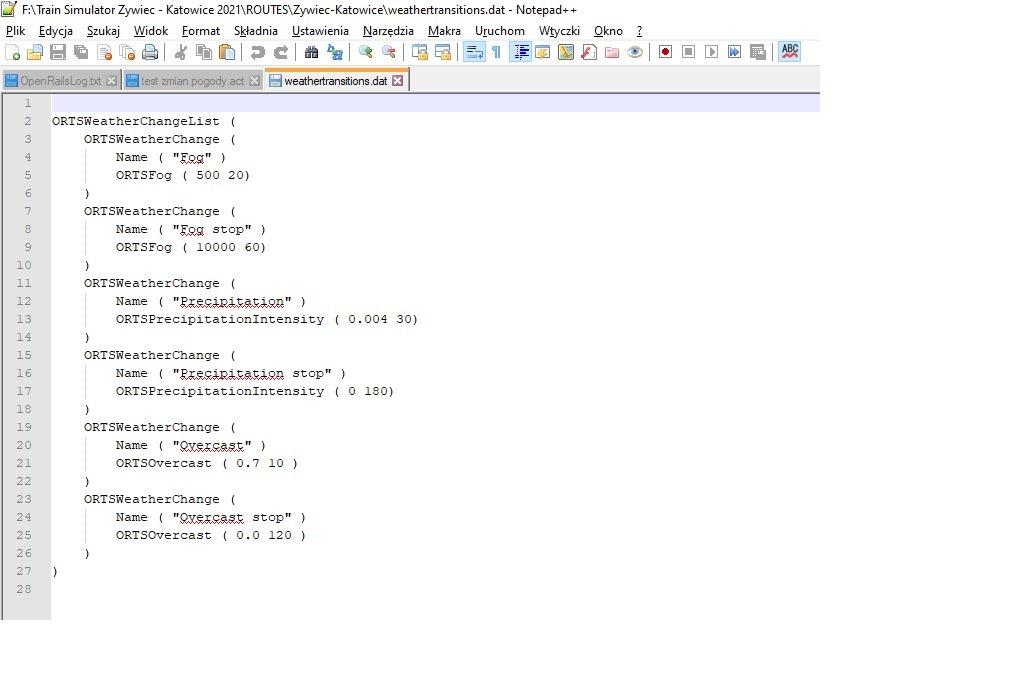The image size is (1010, 674).
Task: Toggle ABC spell check icon
Action: [x=790, y=52]
